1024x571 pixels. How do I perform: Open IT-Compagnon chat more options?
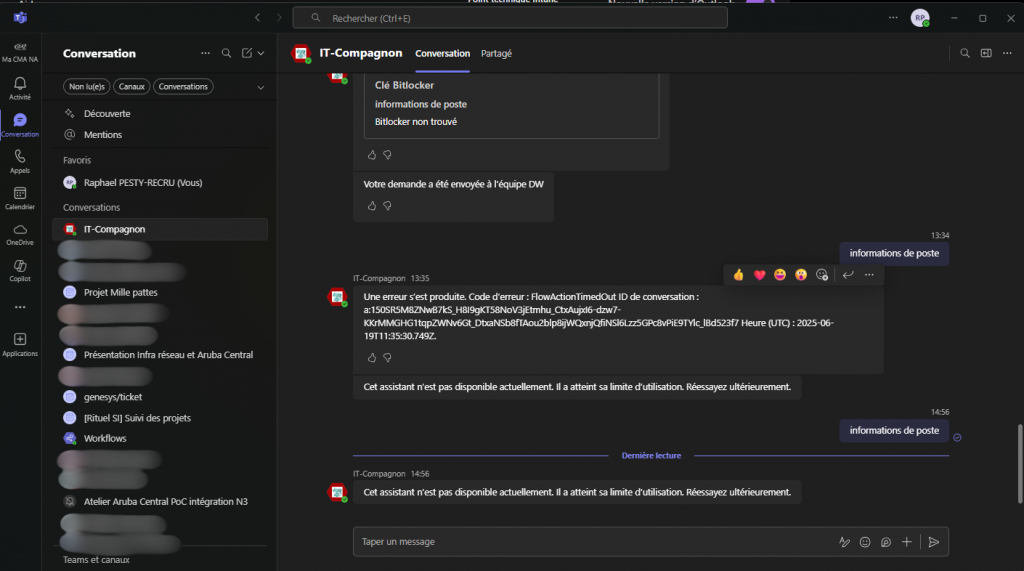[1007, 53]
